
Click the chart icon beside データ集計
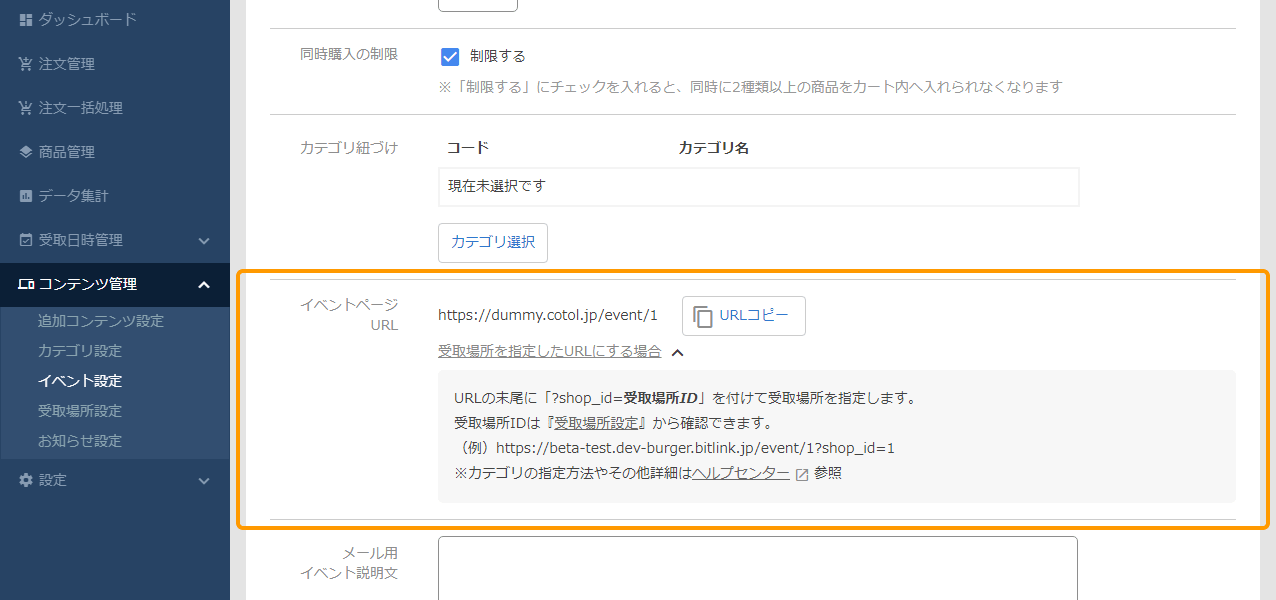click(x=26, y=196)
